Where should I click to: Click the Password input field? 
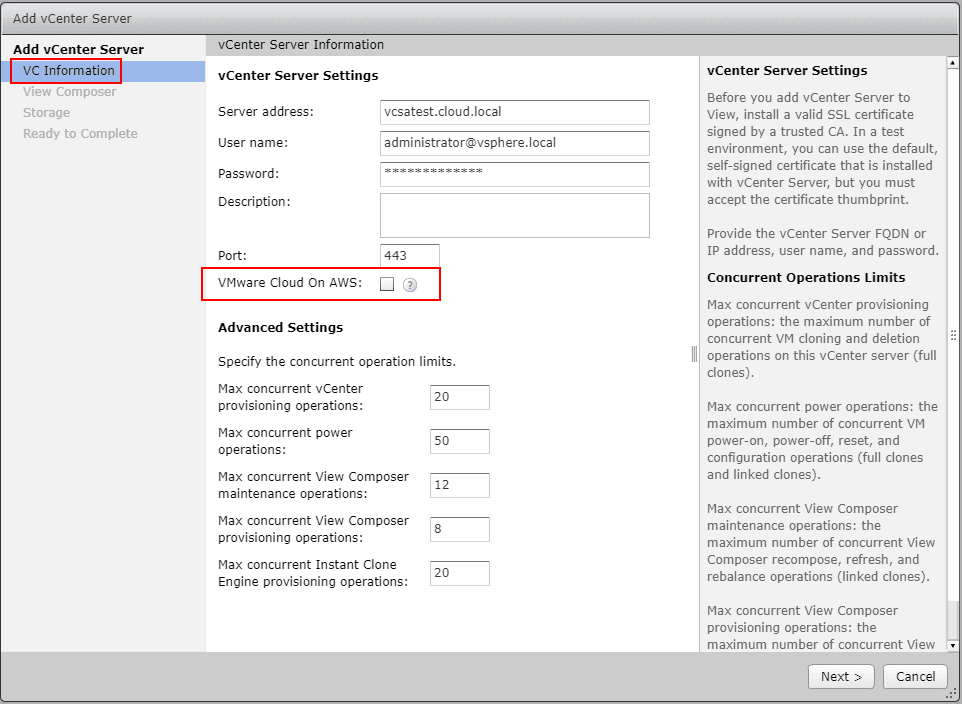pos(514,174)
